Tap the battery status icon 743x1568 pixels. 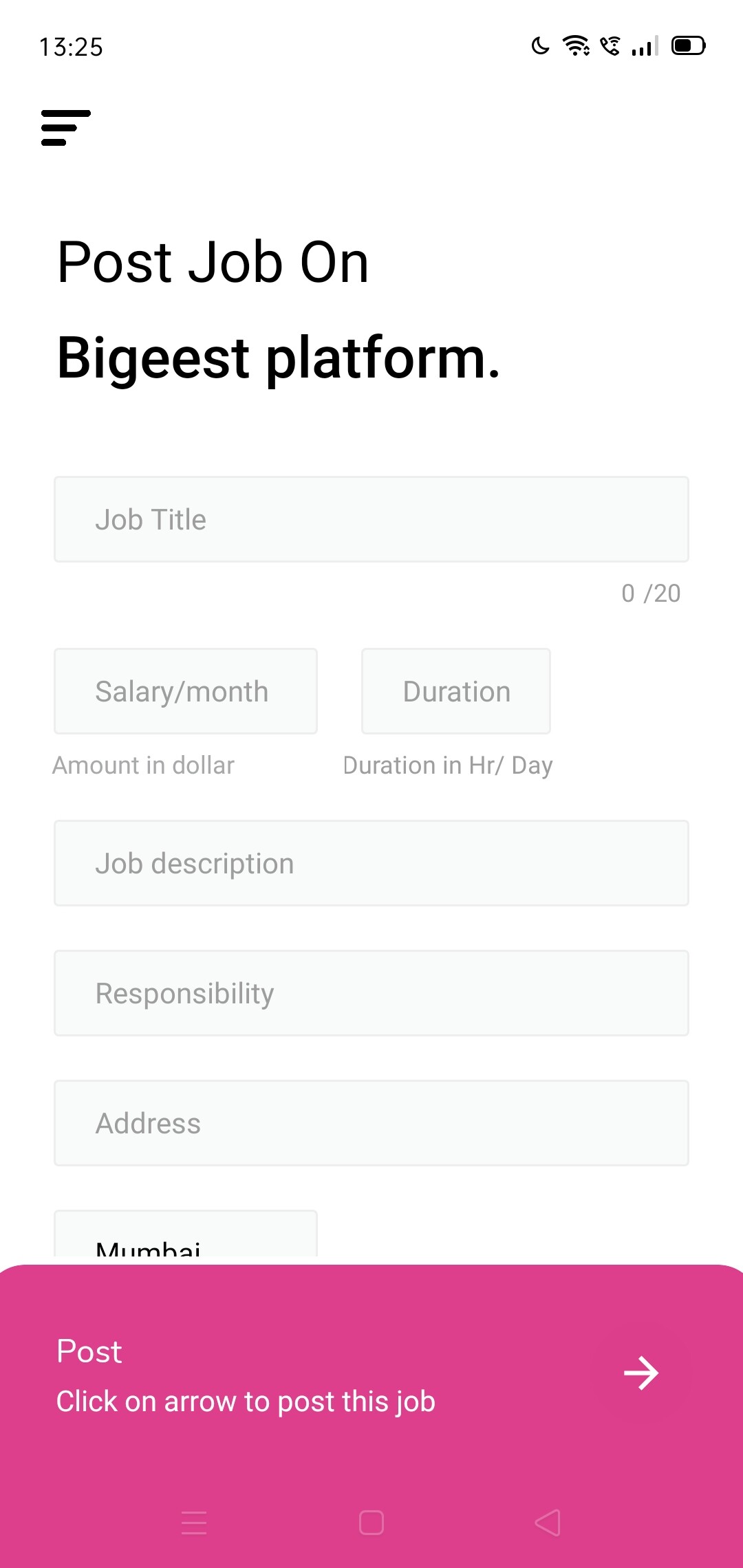tap(688, 46)
